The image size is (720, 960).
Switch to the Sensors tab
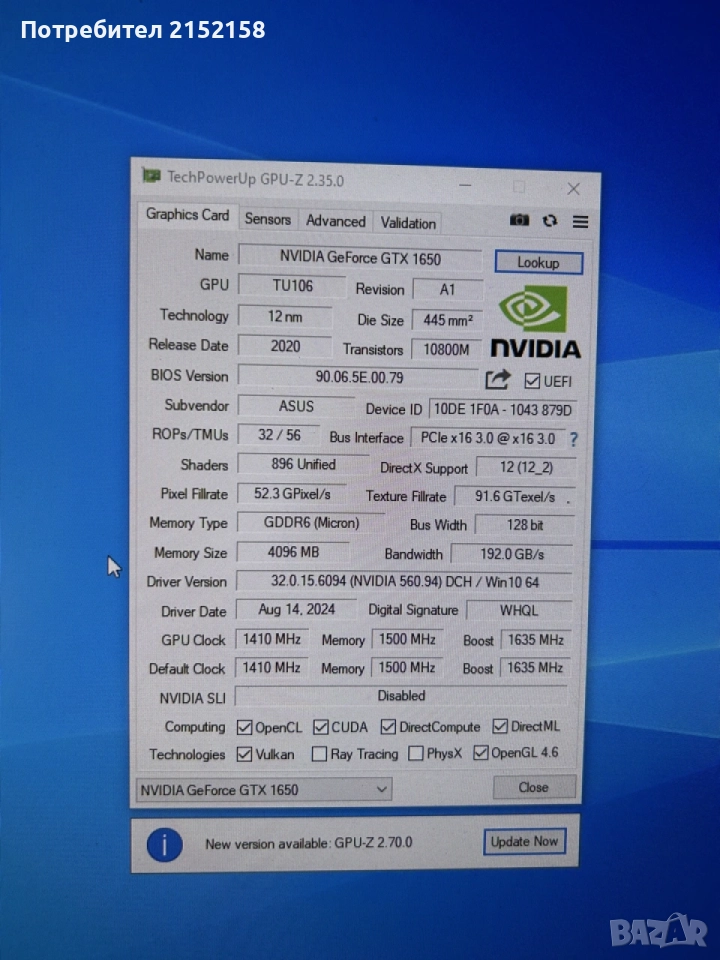(x=268, y=219)
